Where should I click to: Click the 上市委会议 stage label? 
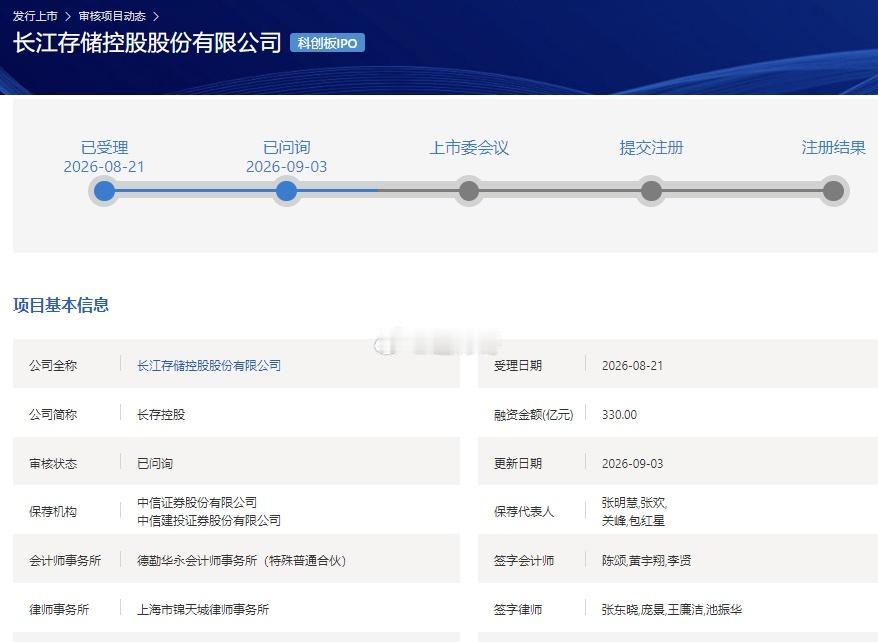tap(469, 148)
